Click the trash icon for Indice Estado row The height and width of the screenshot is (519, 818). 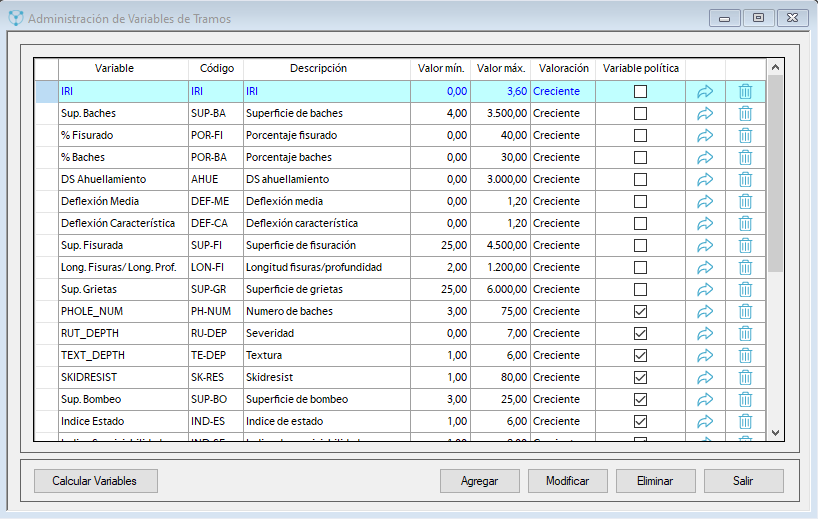(745, 421)
